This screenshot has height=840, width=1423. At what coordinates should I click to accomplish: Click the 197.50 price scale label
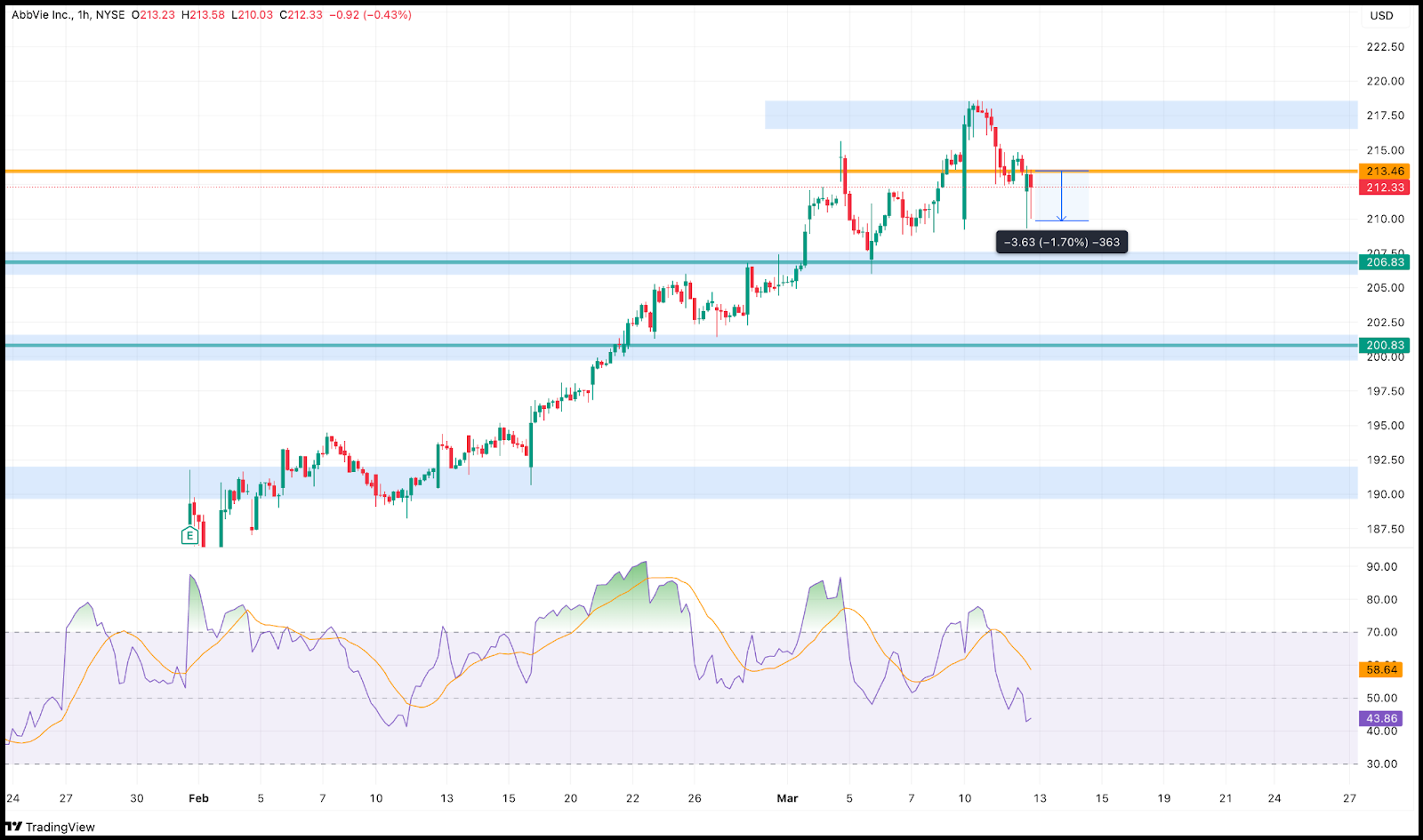point(1385,391)
